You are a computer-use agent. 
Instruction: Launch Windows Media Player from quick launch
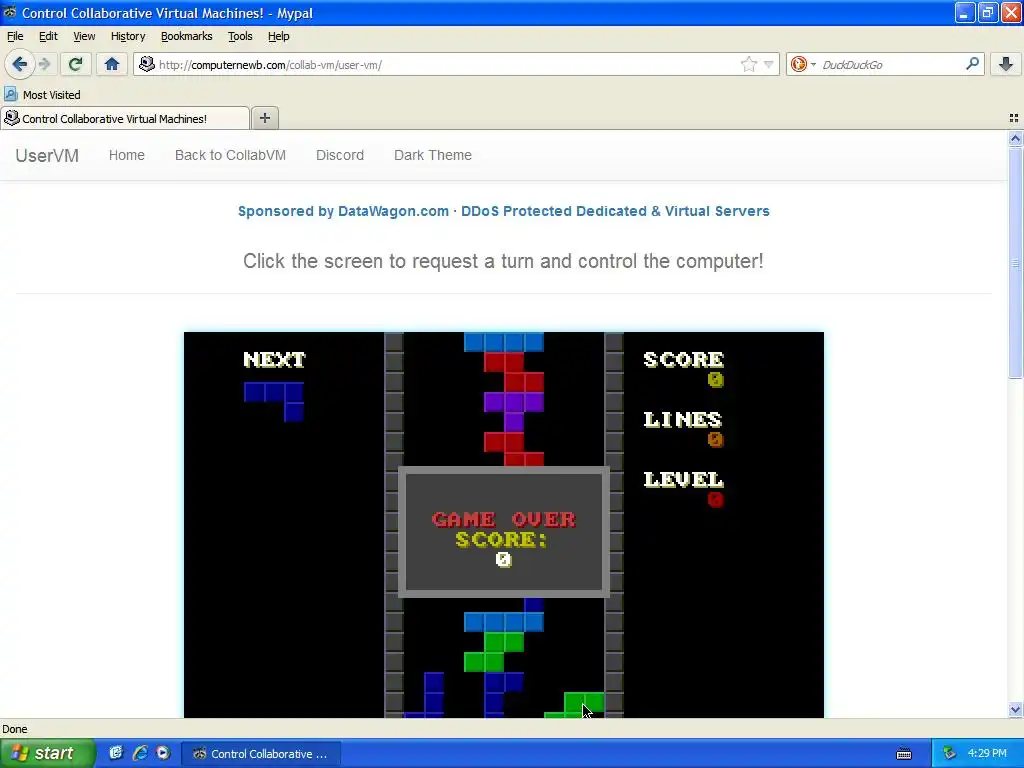(x=163, y=753)
